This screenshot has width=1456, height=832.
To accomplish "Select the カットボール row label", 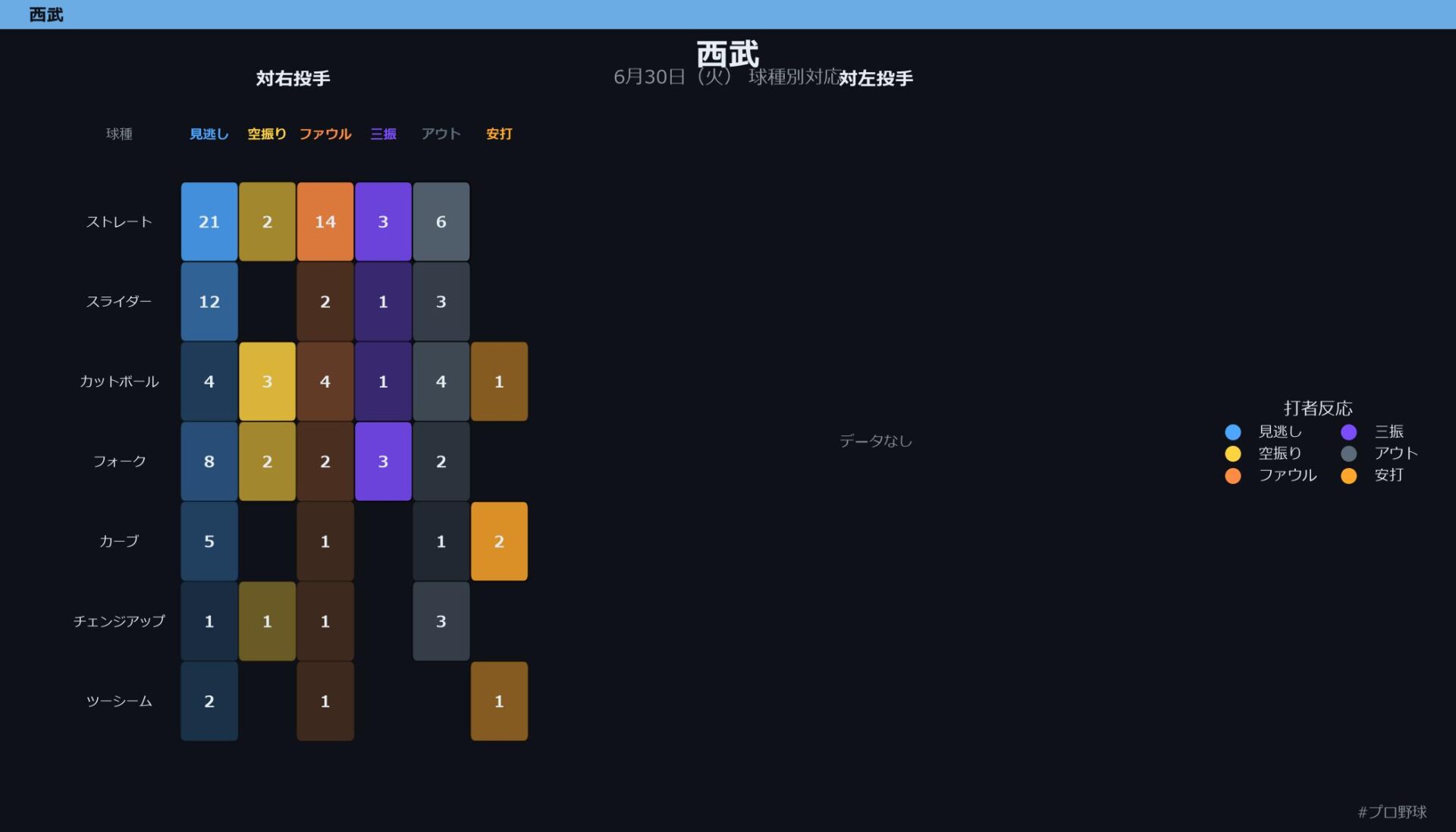I will point(119,381).
